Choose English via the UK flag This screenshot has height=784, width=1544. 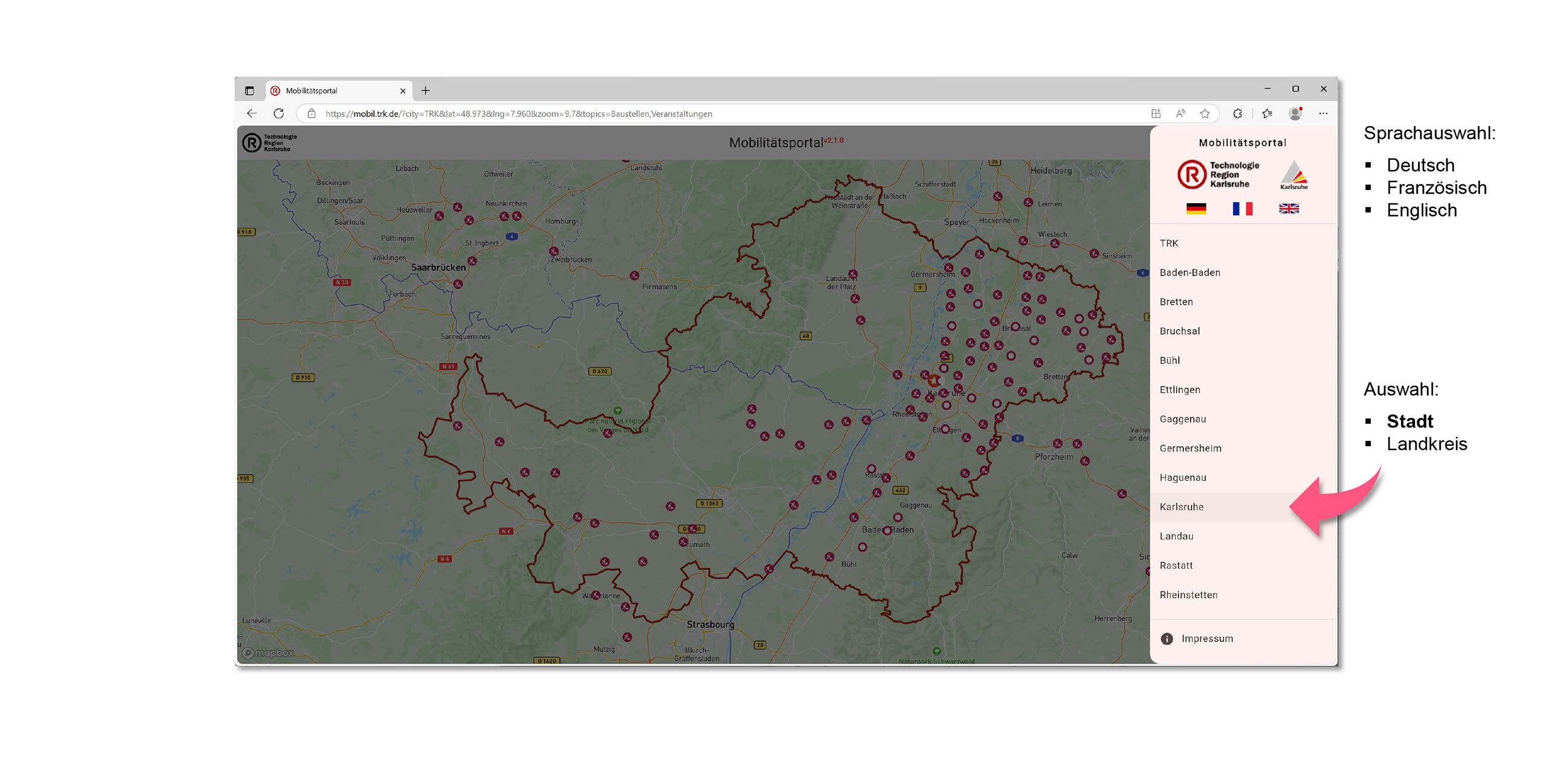[1288, 209]
